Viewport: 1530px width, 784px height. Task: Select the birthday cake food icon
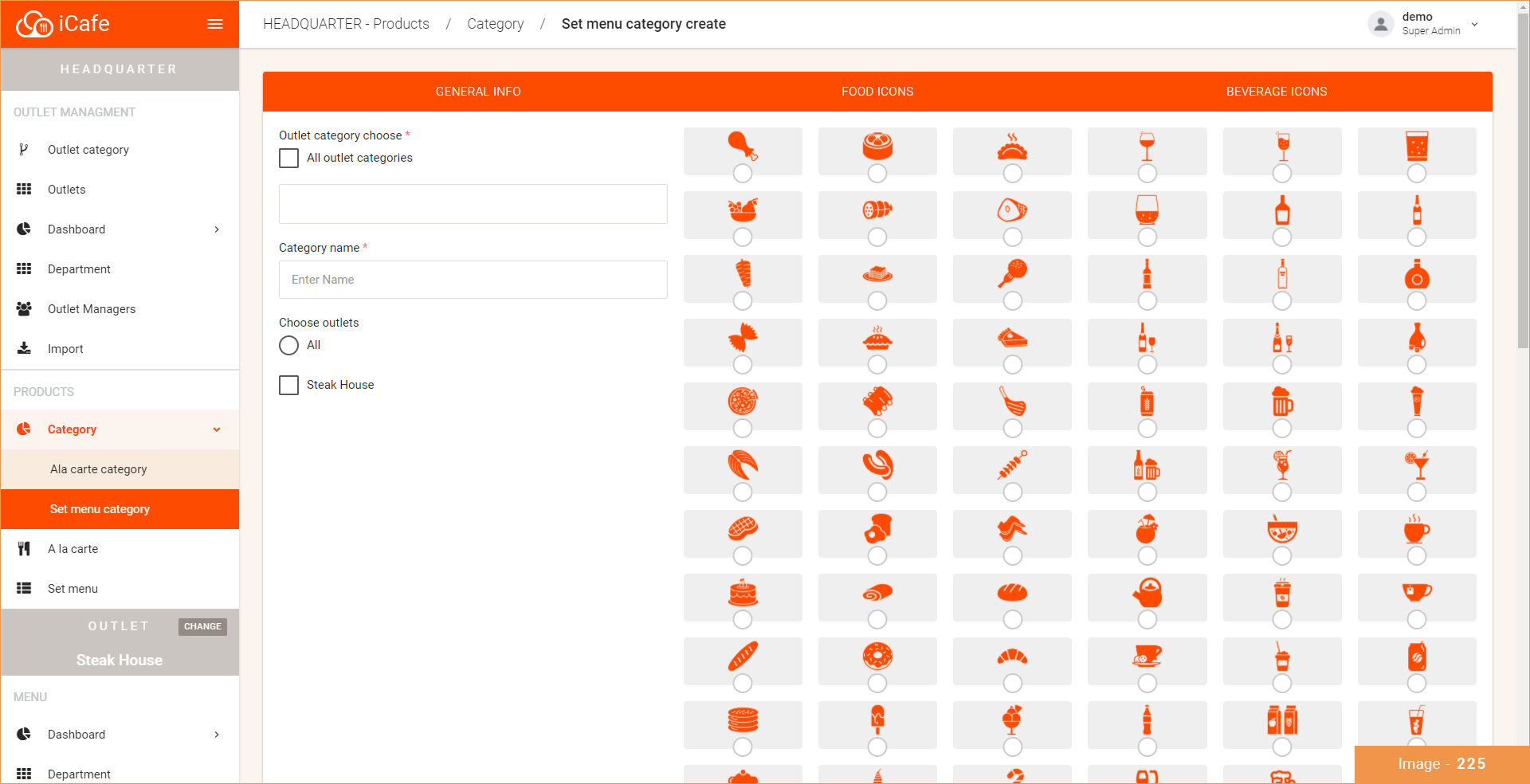[x=743, y=592]
